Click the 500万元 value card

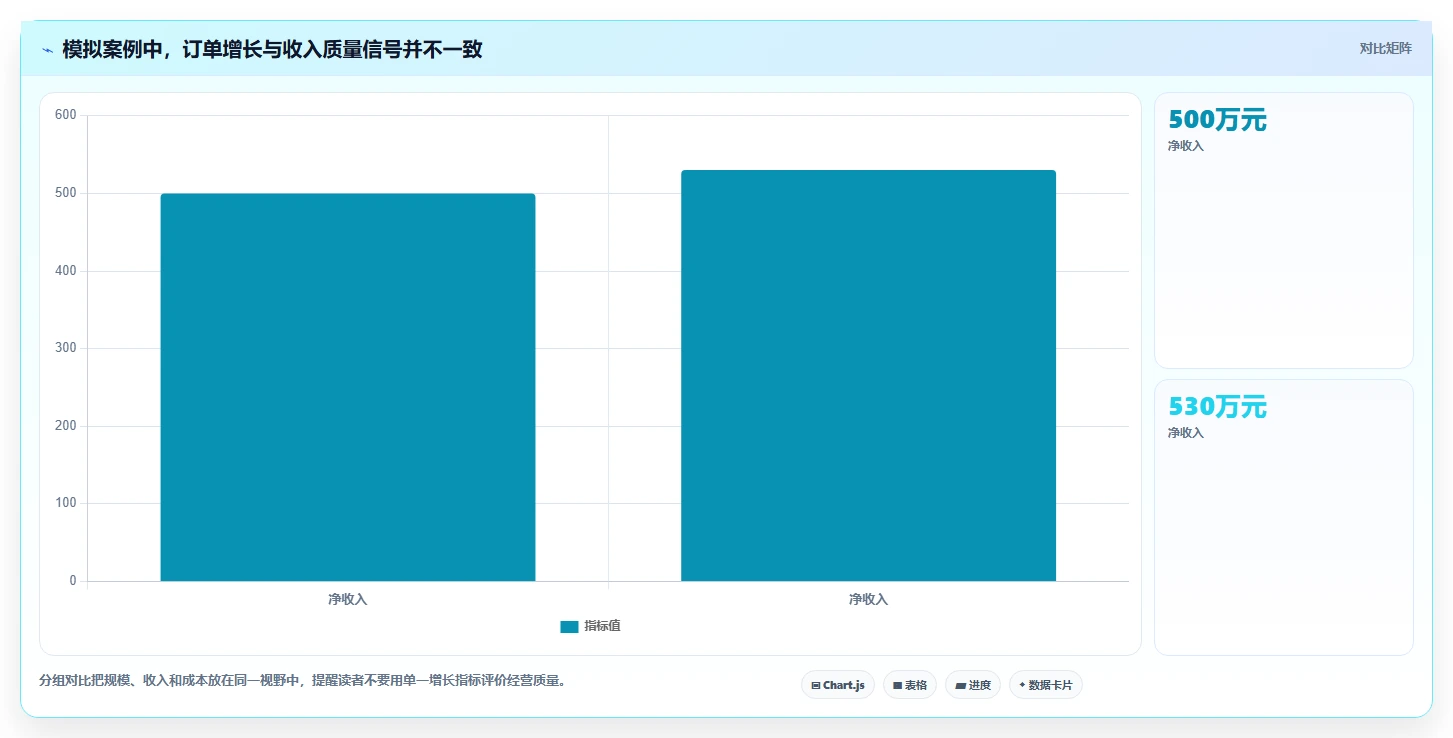point(1284,231)
